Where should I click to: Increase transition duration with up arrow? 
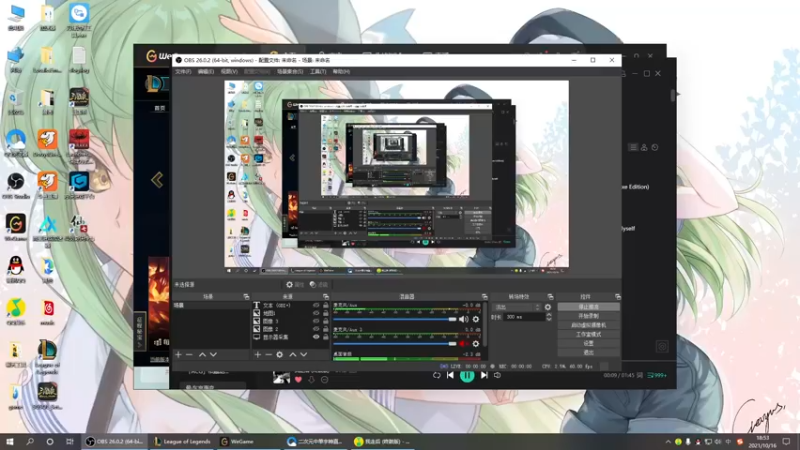pos(548,315)
